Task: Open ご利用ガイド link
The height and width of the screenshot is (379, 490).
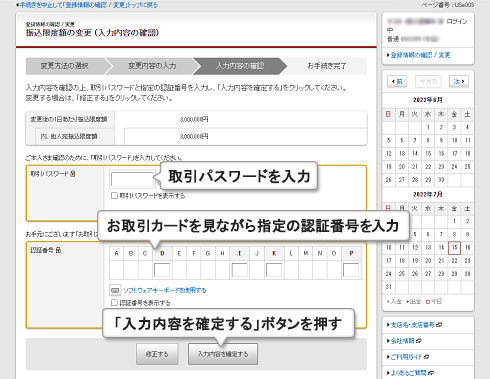Action: [x=406, y=357]
